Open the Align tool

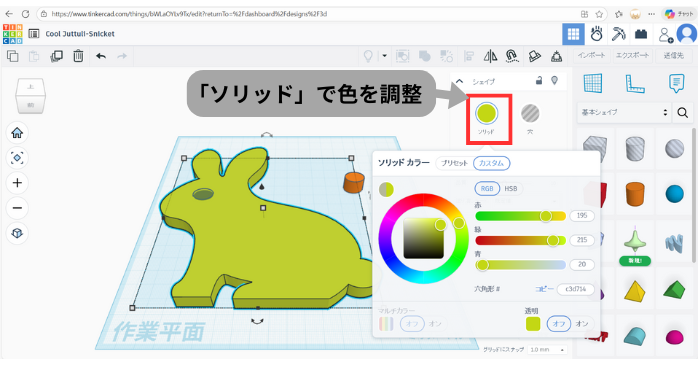469,56
